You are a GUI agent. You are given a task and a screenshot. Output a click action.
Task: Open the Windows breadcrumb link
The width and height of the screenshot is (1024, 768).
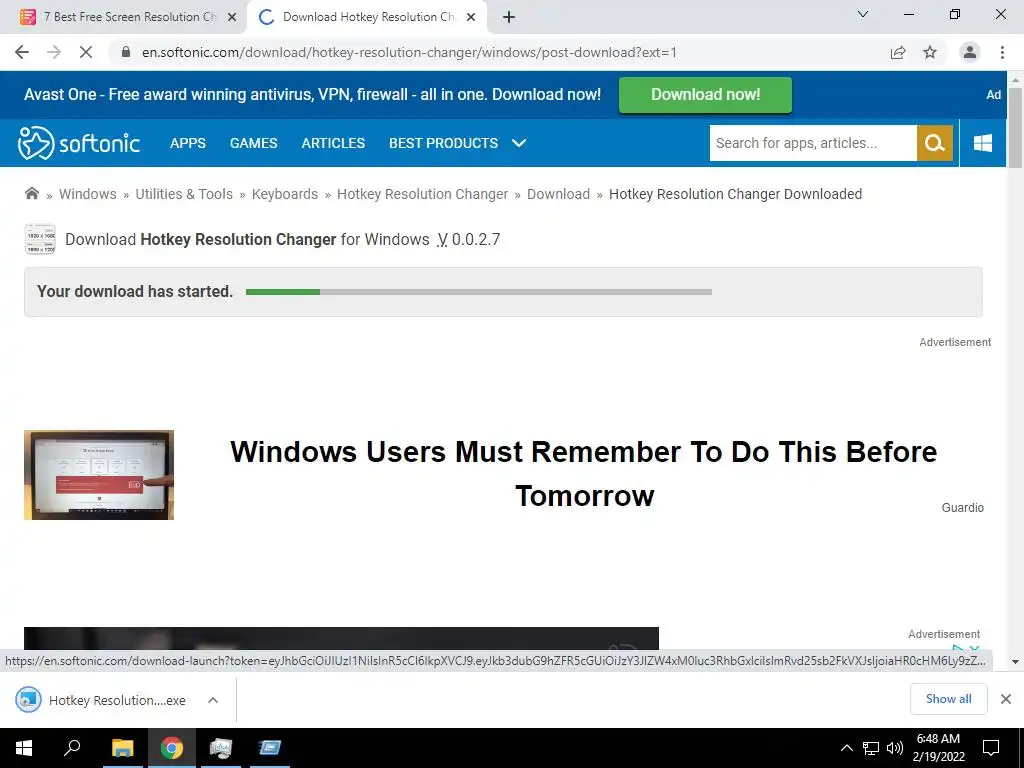click(88, 194)
